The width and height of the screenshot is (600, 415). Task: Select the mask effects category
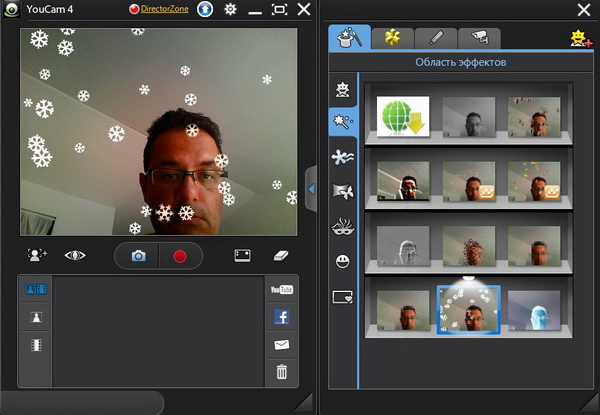tap(344, 226)
